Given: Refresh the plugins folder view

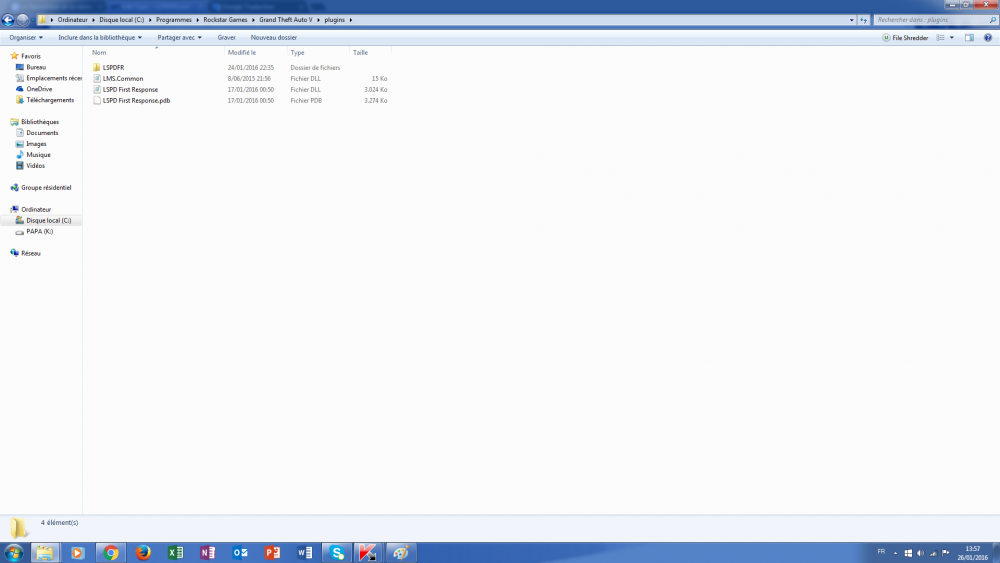Looking at the screenshot, I should [x=864, y=20].
